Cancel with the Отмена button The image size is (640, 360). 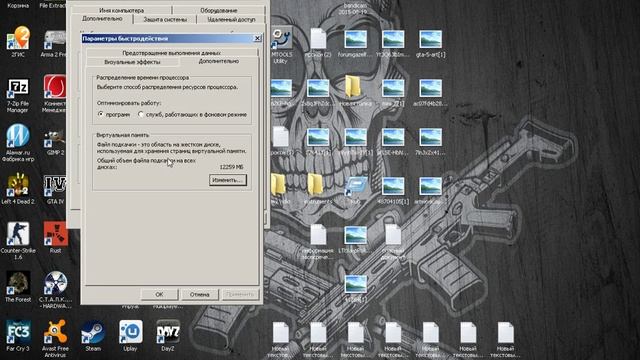[x=199, y=294]
